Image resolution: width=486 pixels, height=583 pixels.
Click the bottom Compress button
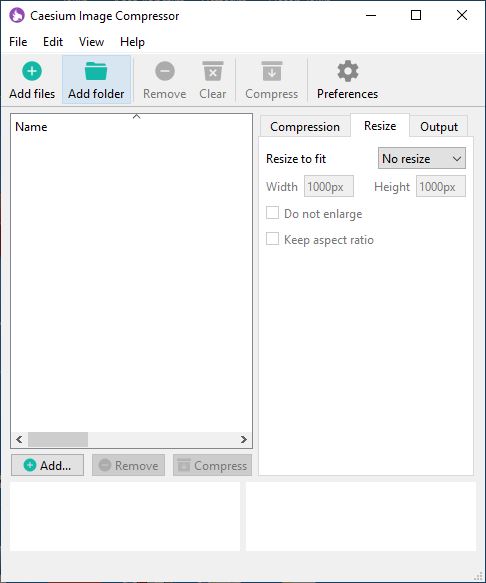(x=212, y=465)
